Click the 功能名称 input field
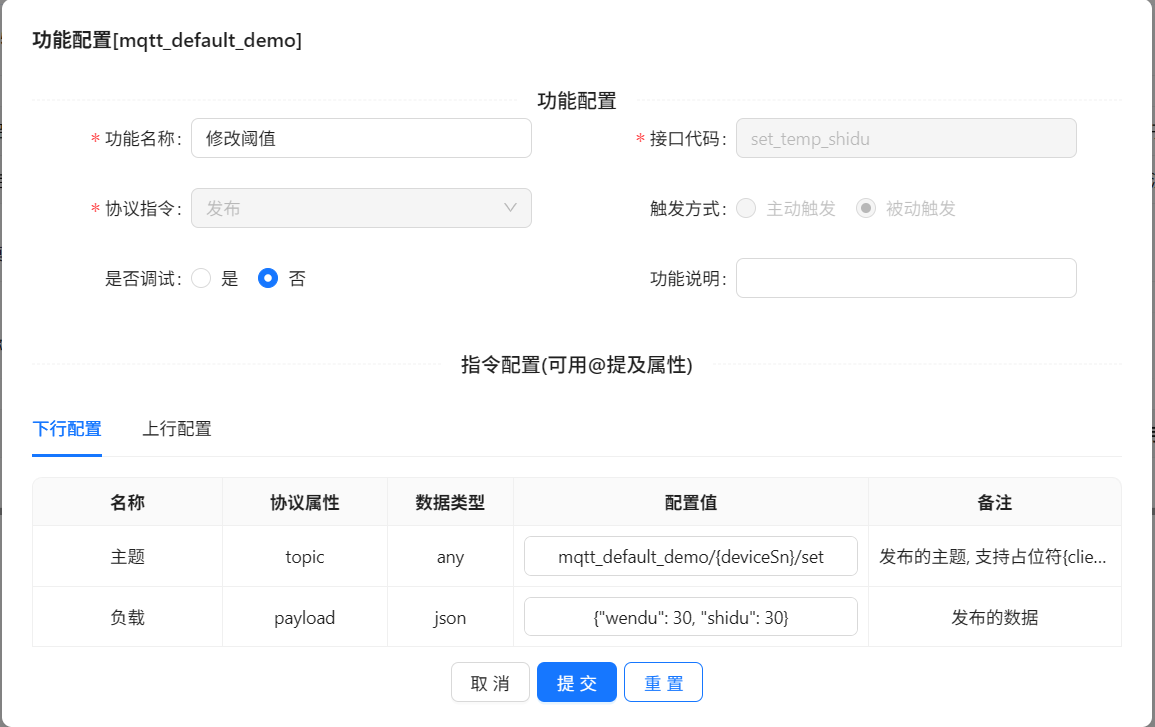Screen dimensions: 1155x727 [x=361, y=138]
